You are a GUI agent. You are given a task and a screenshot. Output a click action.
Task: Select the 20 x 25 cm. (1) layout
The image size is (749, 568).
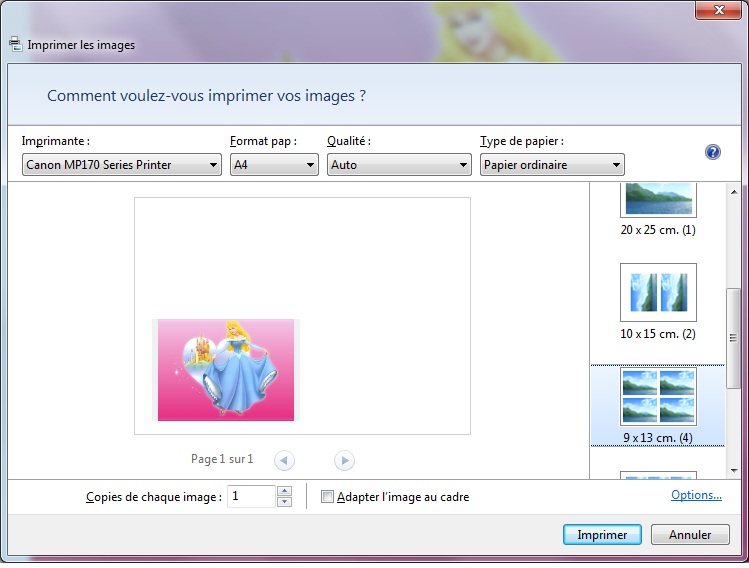[x=658, y=210]
